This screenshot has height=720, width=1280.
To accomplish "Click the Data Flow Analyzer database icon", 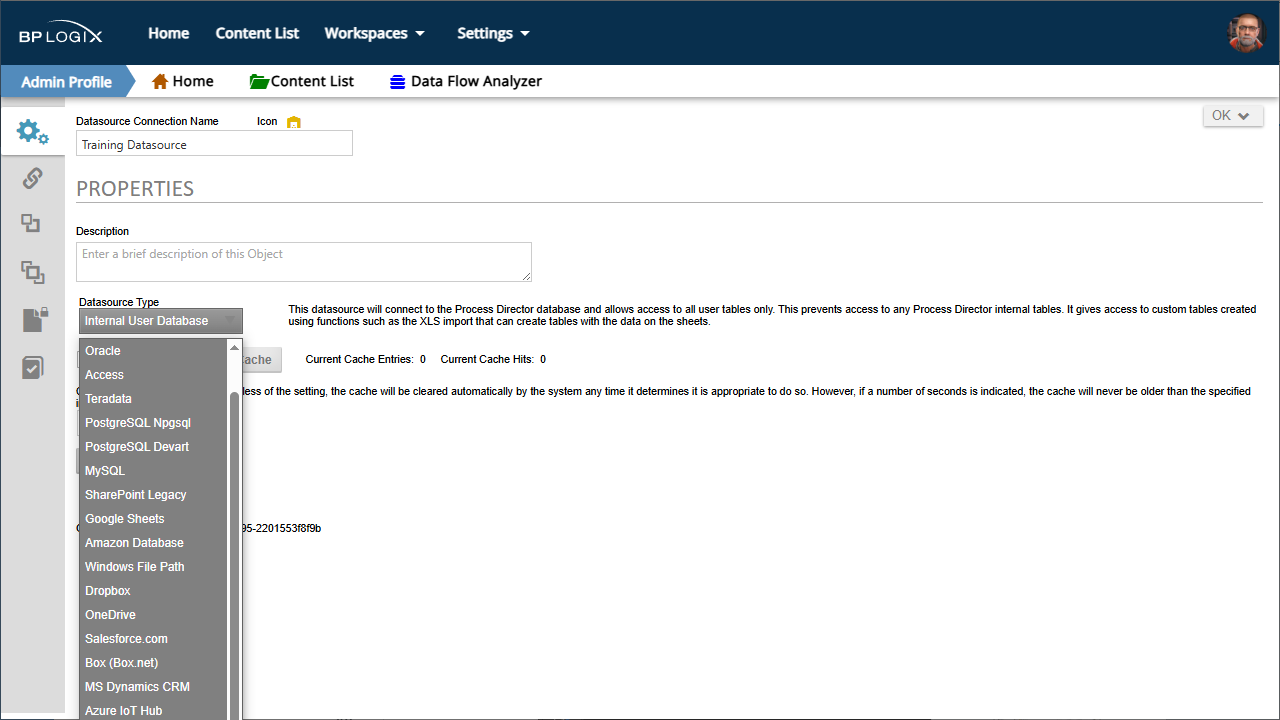I will coord(398,82).
